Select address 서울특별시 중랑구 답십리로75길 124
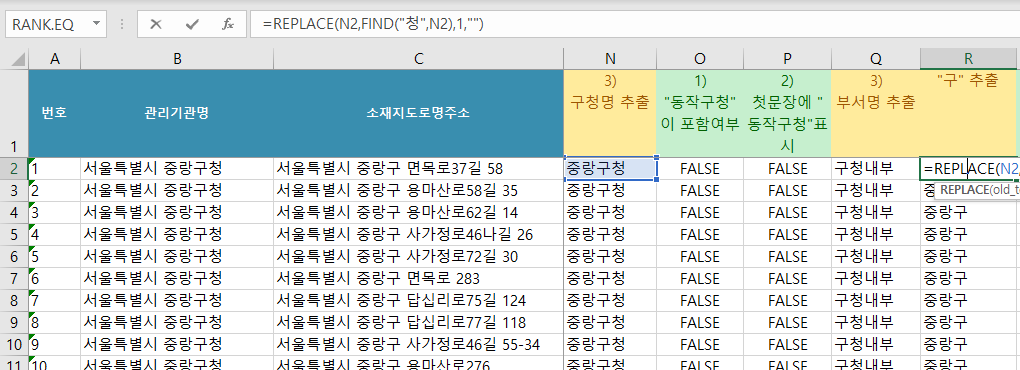 (x=418, y=301)
